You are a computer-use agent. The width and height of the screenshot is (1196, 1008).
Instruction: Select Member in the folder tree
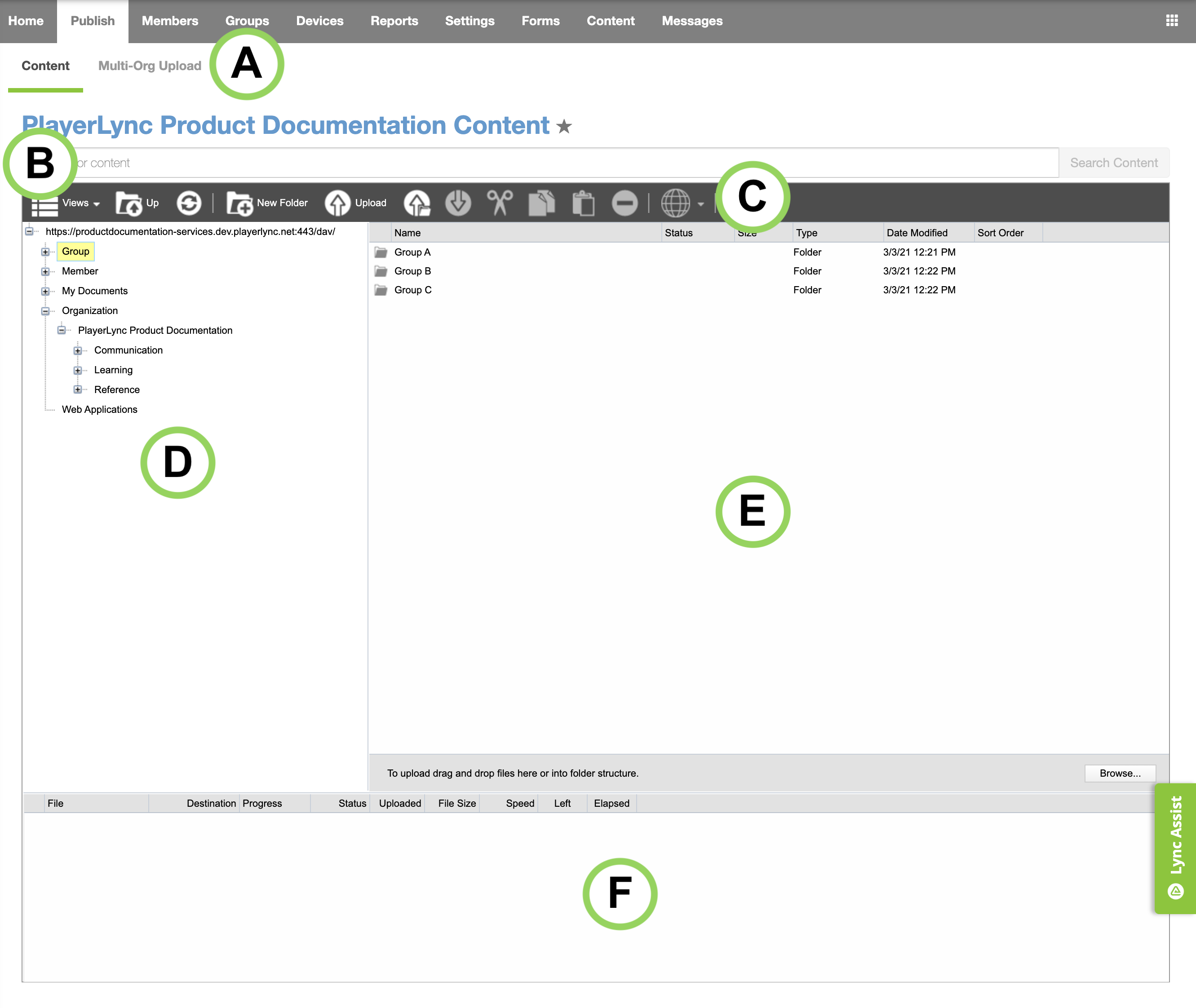pyautogui.click(x=80, y=271)
